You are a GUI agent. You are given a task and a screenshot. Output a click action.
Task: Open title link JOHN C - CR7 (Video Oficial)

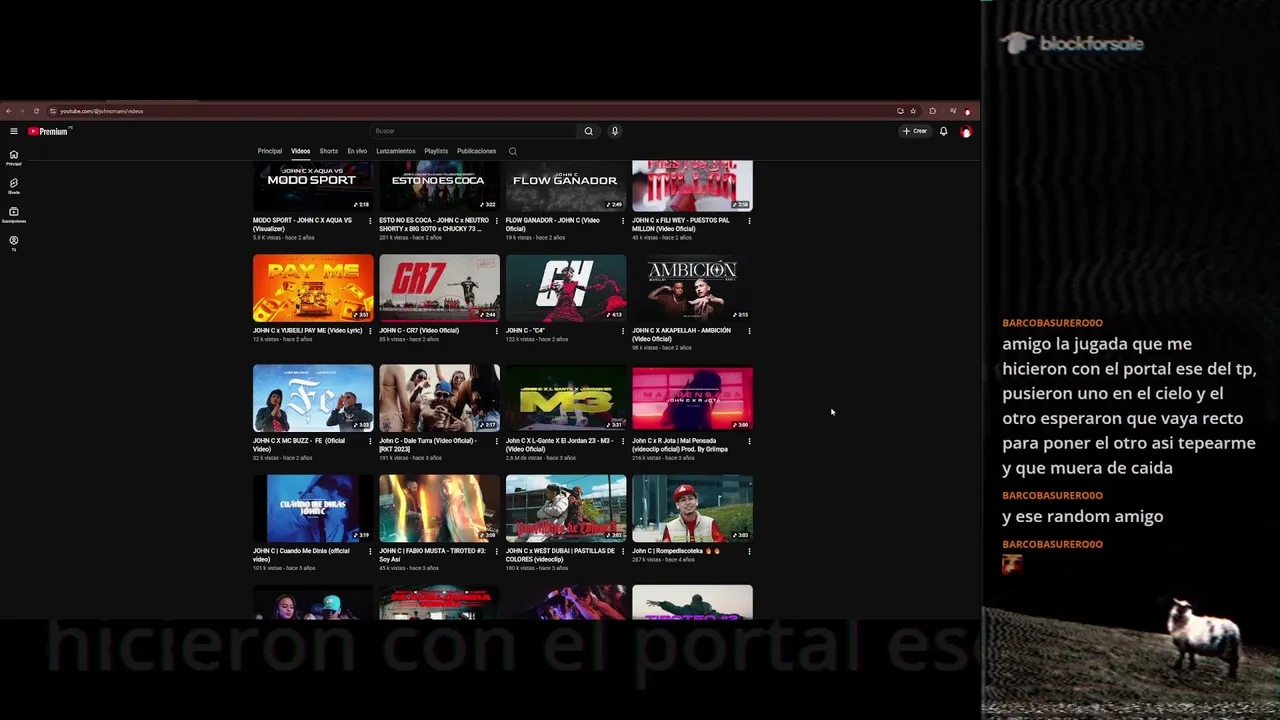419,331
